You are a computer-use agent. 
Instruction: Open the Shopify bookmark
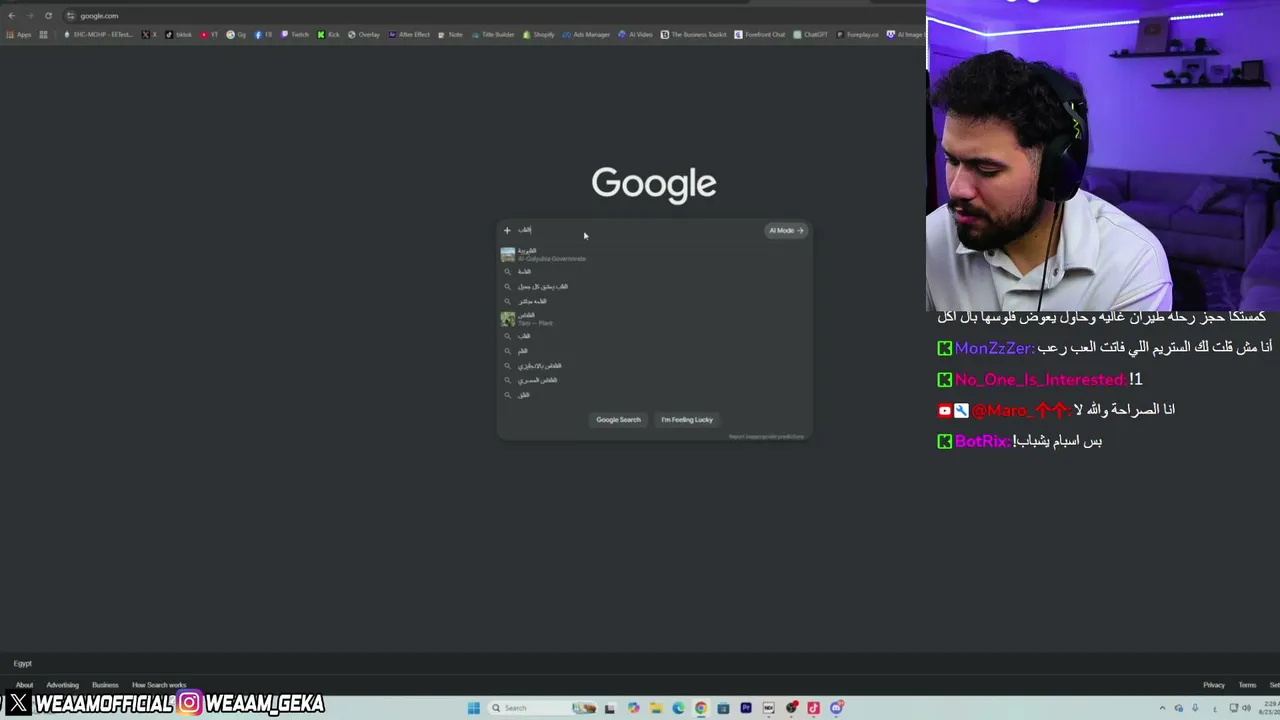tap(538, 35)
